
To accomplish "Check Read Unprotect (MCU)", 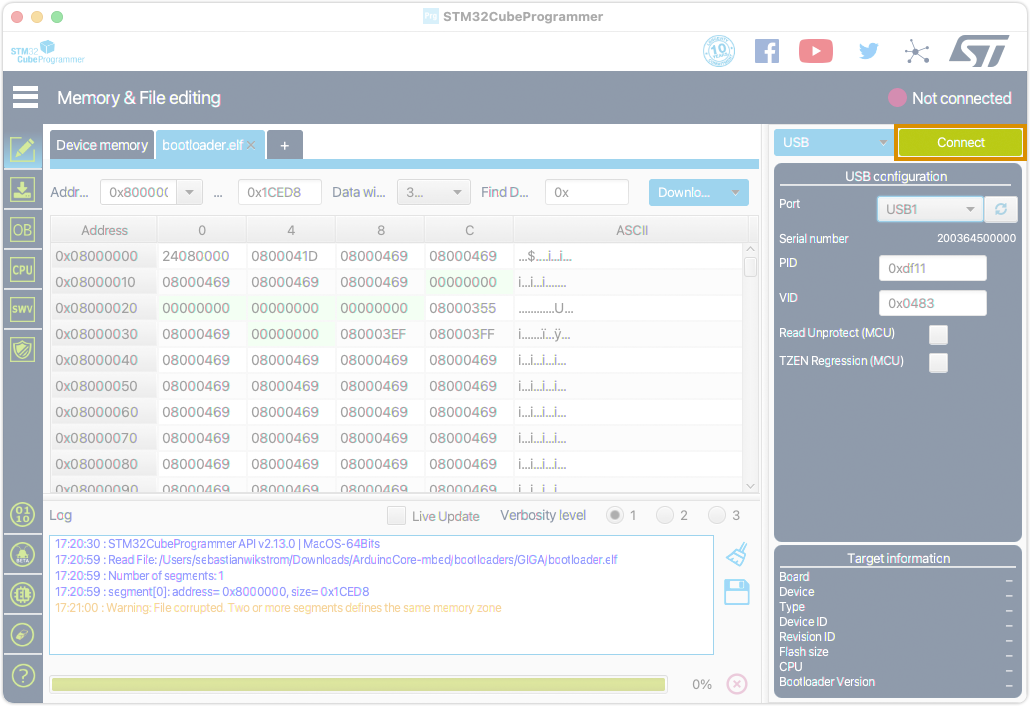I will pos(938,334).
